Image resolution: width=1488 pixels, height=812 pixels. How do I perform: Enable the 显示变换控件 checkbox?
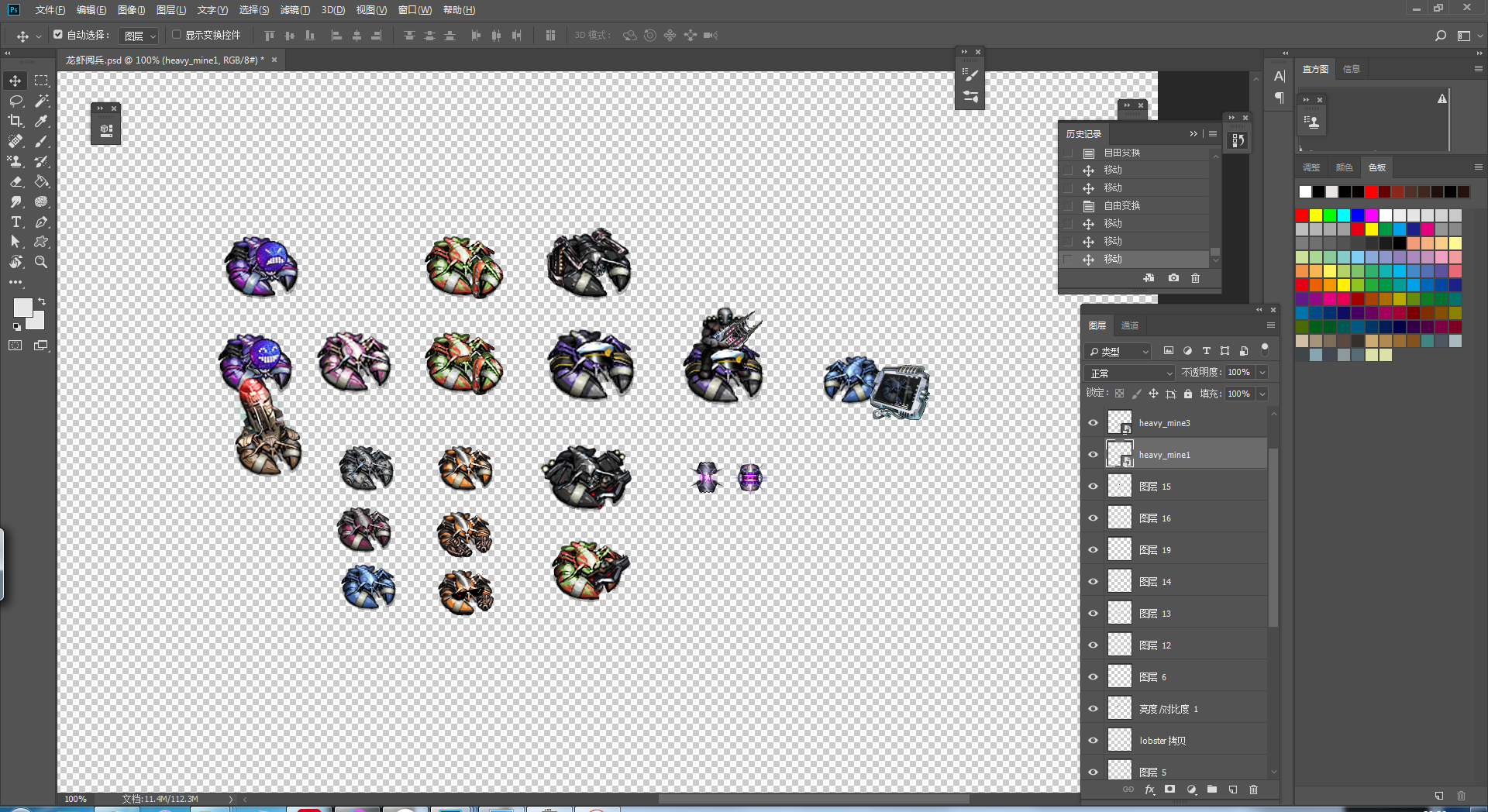coord(177,35)
